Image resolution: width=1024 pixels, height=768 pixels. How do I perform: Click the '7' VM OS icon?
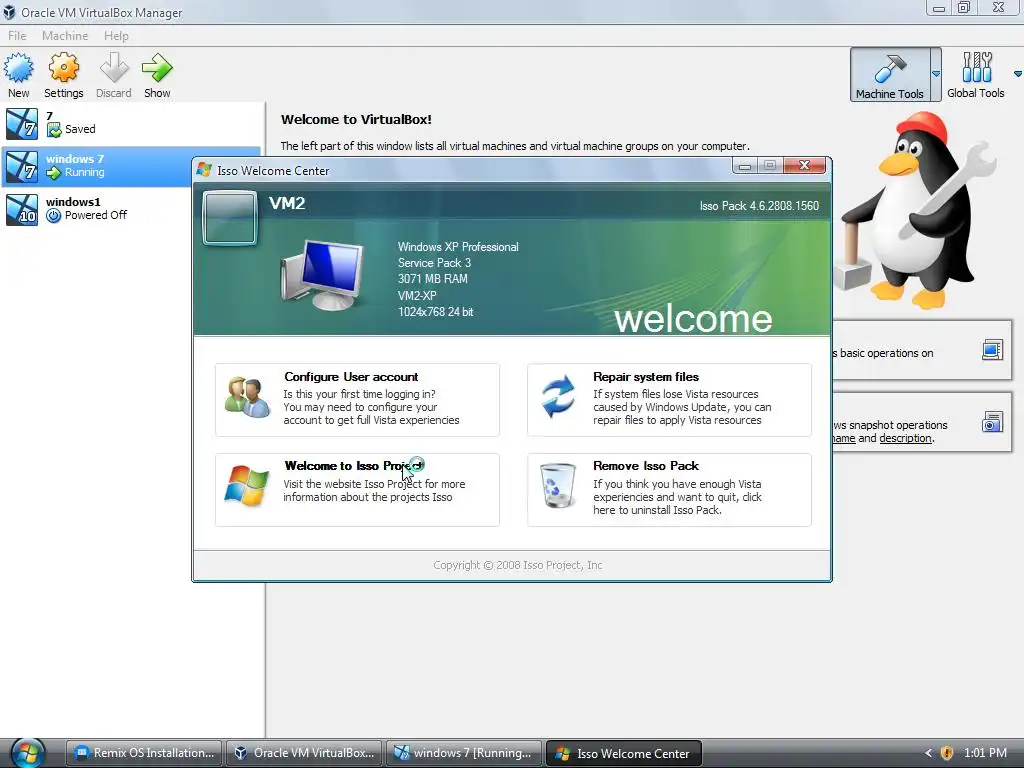click(22, 123)
